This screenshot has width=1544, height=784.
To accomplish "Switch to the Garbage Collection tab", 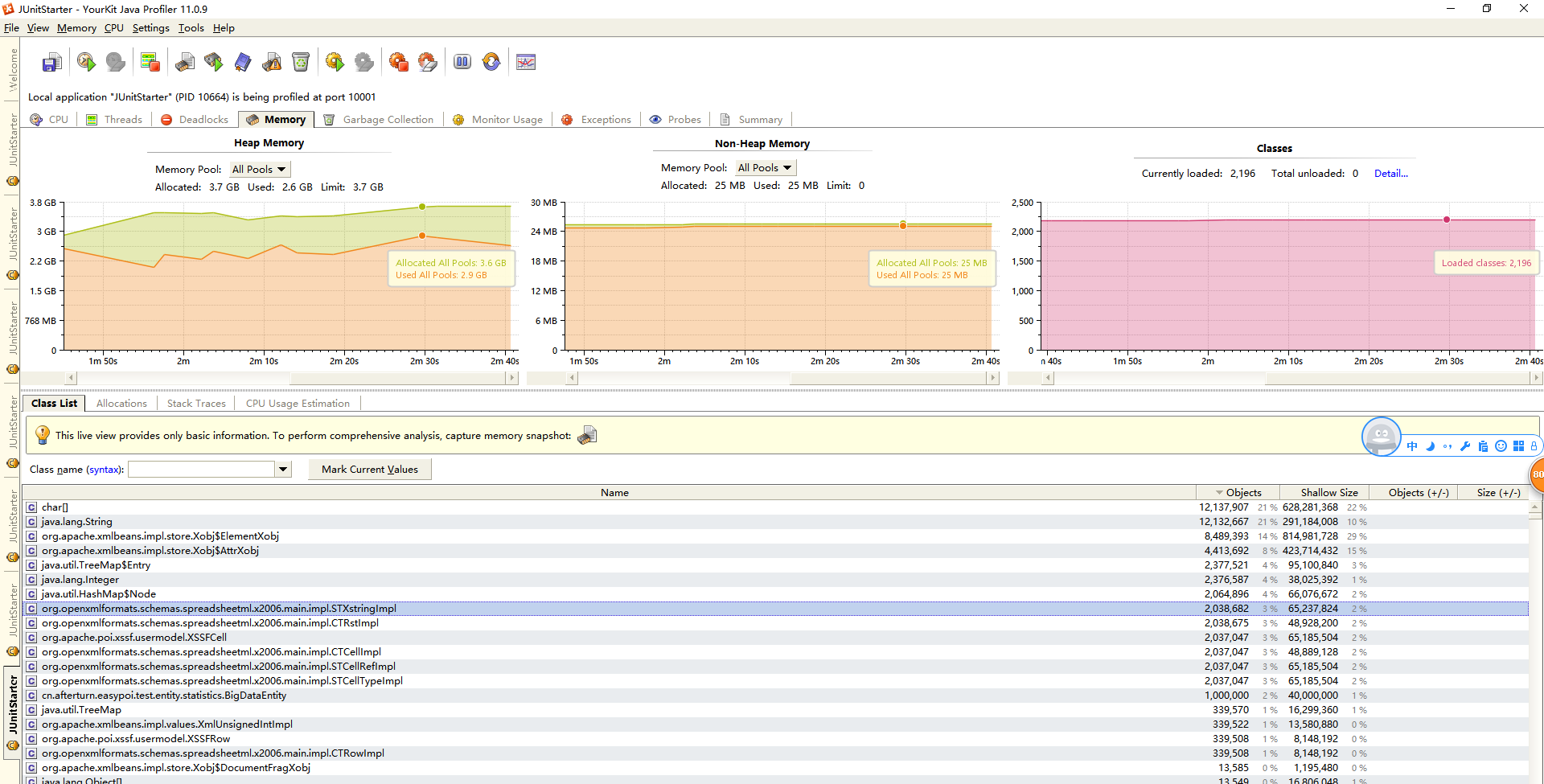I will click(x=379, y=119).
